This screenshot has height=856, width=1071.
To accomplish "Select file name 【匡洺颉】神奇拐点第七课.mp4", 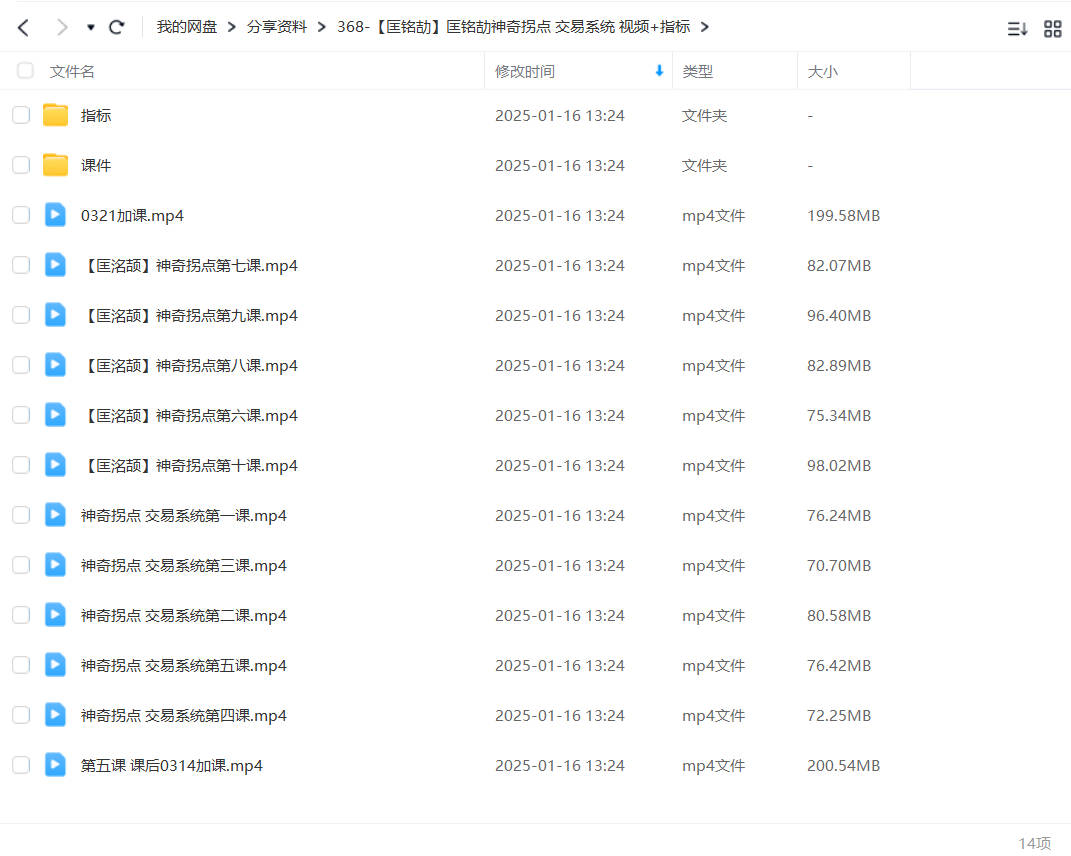I will click(189, 266).
